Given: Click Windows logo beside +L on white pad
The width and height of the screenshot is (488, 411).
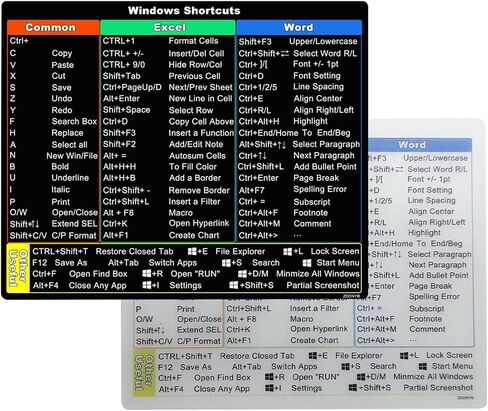Looking at the screenshot, I should coord(404,355).
